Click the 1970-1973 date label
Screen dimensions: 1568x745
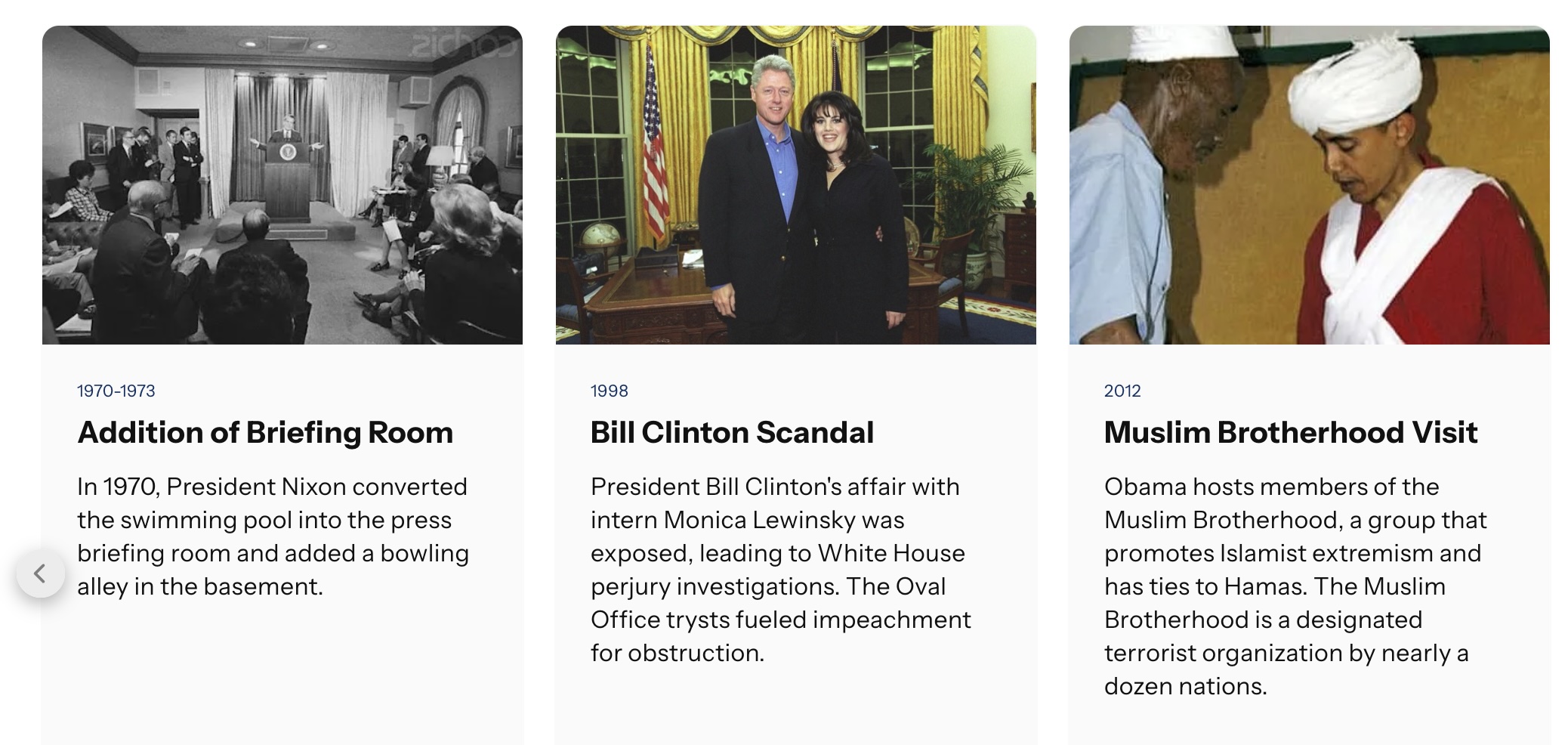click(116, 391)
